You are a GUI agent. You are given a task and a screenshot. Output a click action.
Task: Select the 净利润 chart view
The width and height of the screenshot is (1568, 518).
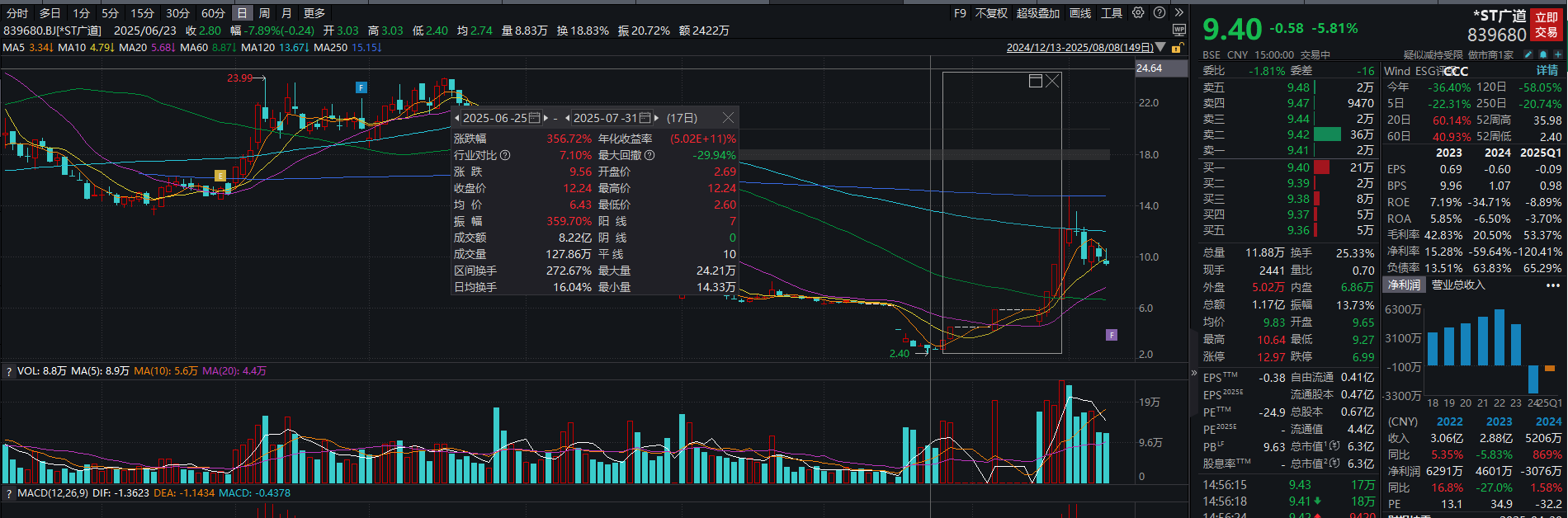click(1404, 285)
